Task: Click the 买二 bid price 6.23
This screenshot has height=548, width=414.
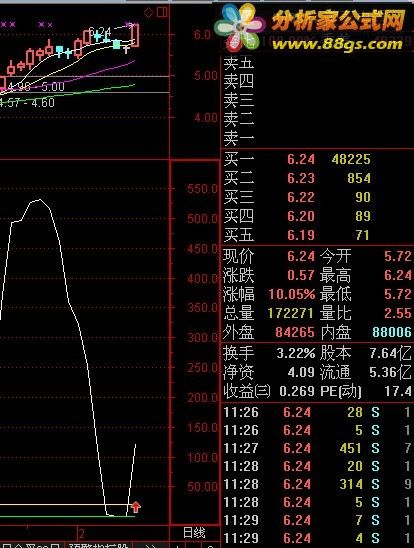Action: coord(301,178)
